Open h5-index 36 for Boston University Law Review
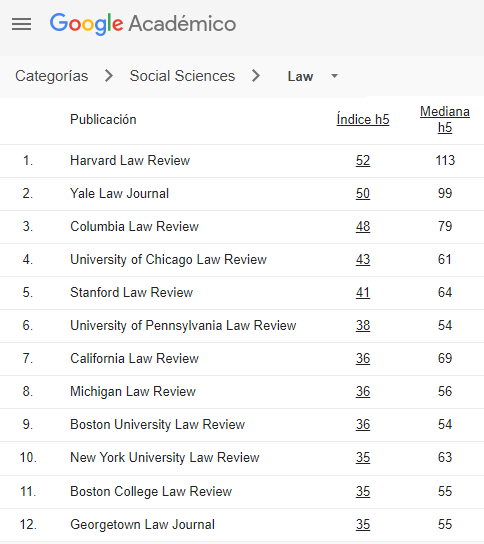Image resolution: width=484 pixels, height=544 pixels. point(363,424)
